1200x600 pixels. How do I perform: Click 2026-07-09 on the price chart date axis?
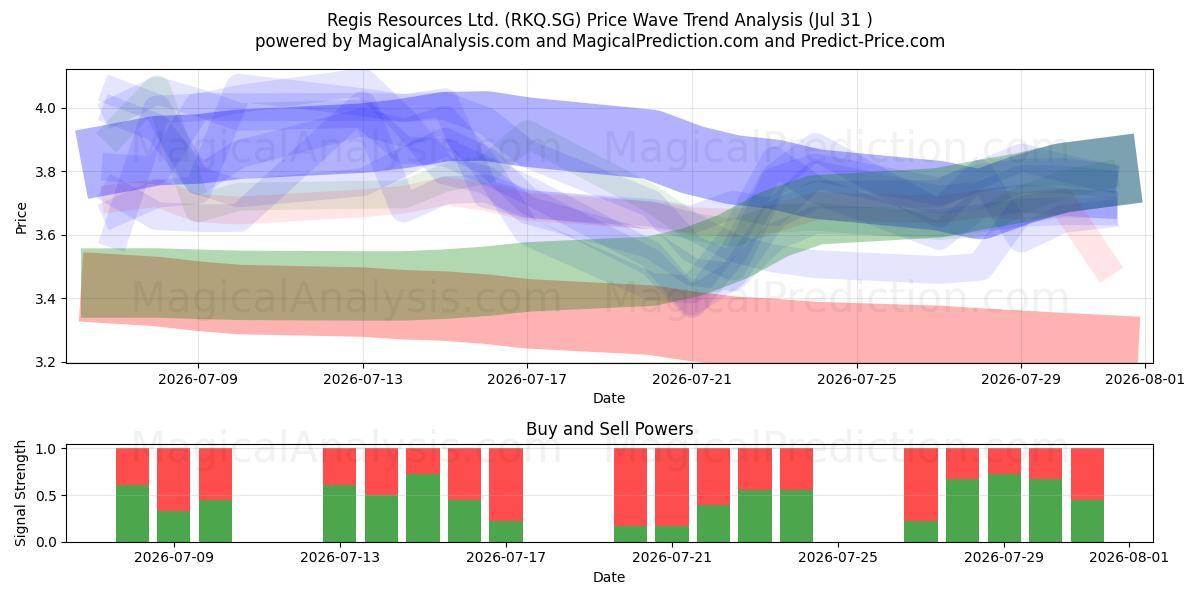coord(198,379)
